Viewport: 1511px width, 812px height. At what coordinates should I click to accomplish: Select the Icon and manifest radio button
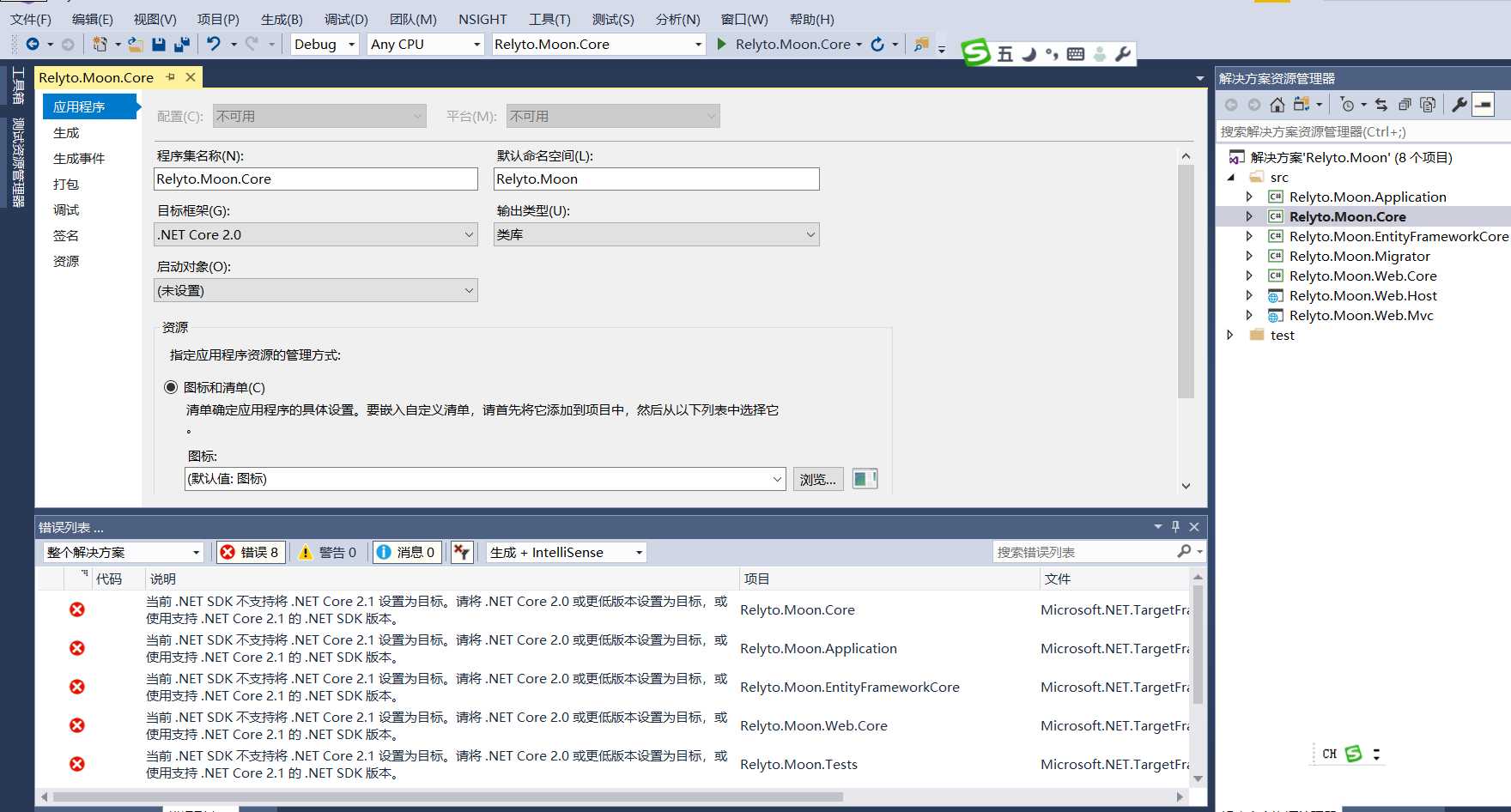click(171, 387)
